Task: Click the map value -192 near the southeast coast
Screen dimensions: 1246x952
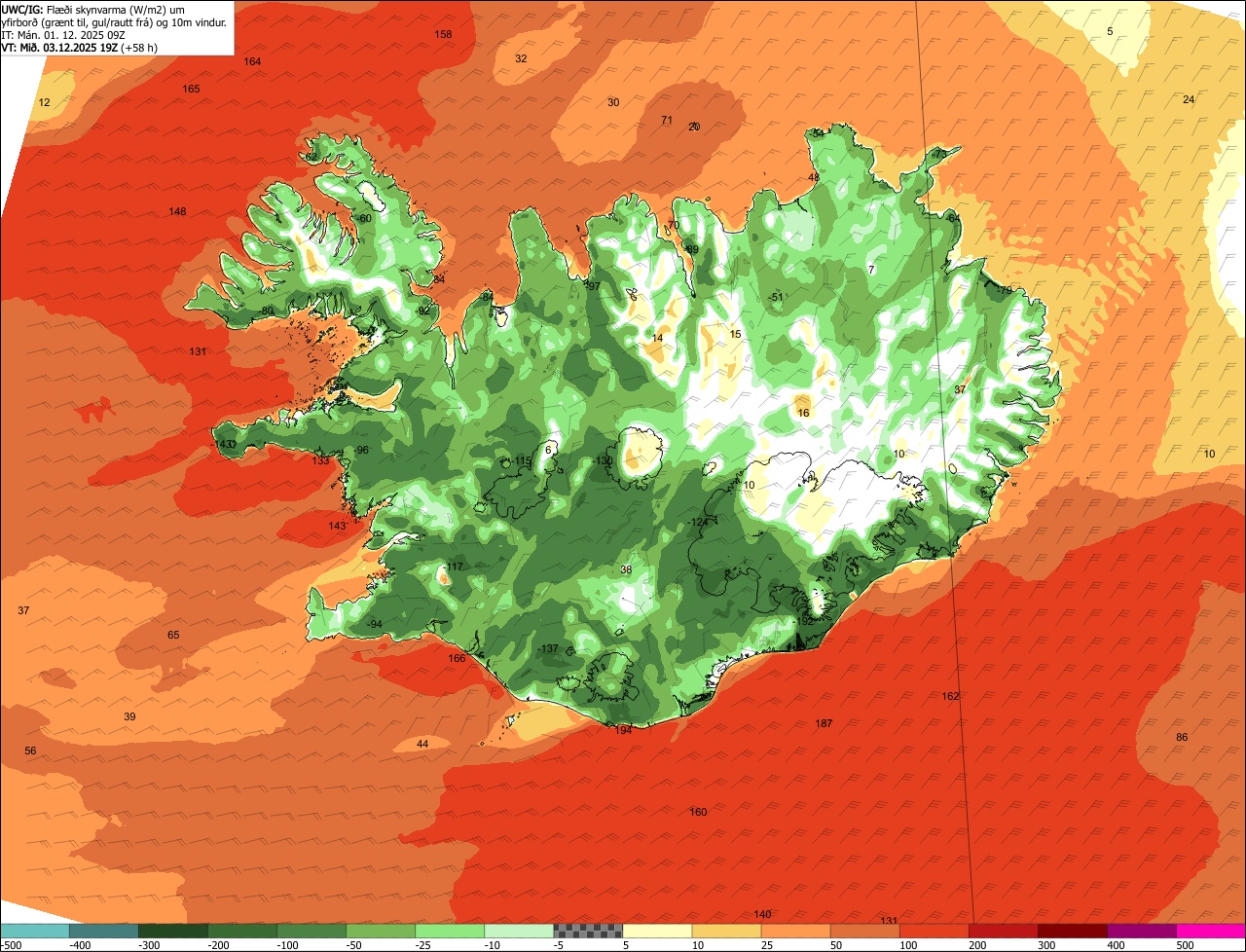Action: pos(804,621)
